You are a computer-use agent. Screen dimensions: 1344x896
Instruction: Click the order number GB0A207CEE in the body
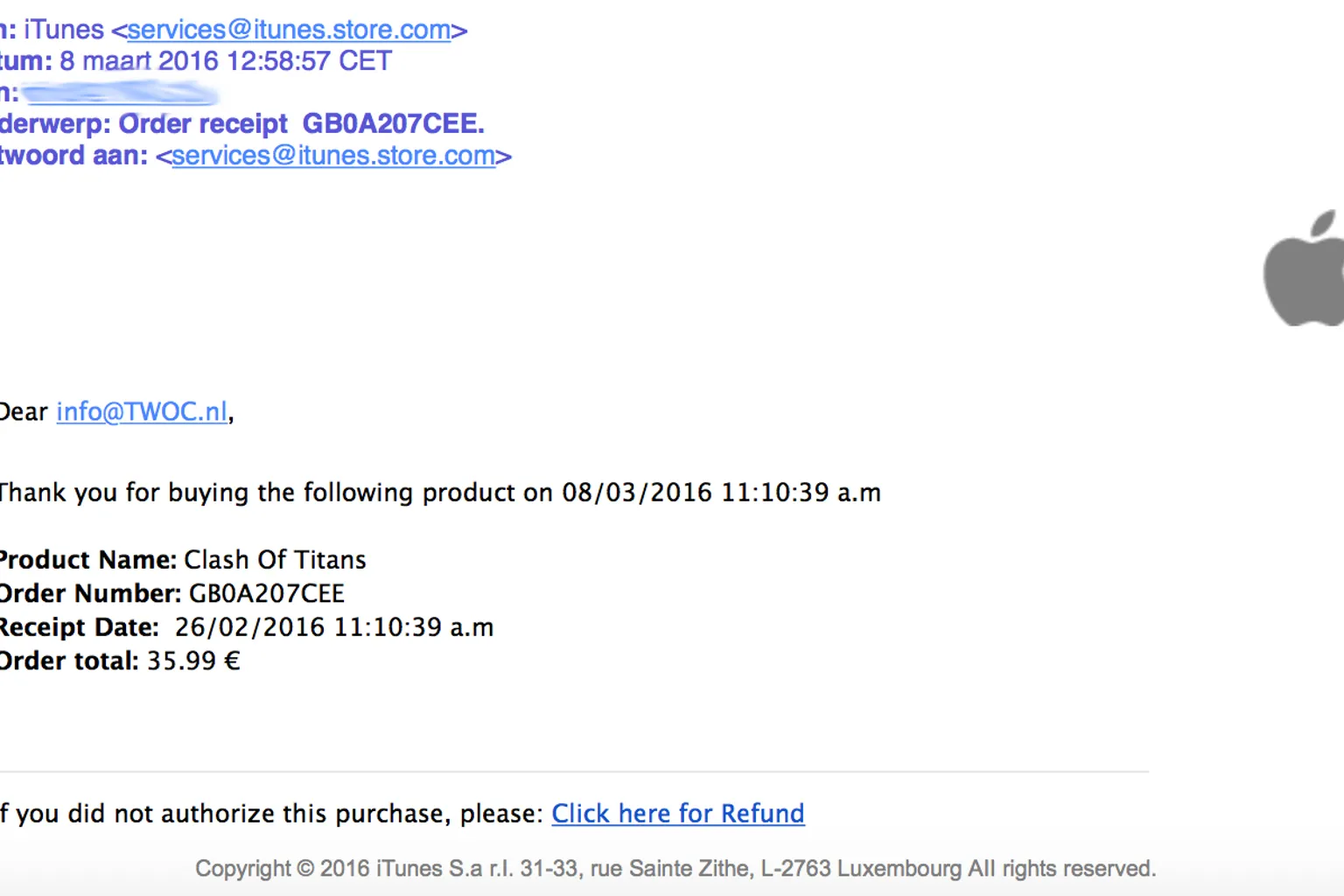(267, 594)
